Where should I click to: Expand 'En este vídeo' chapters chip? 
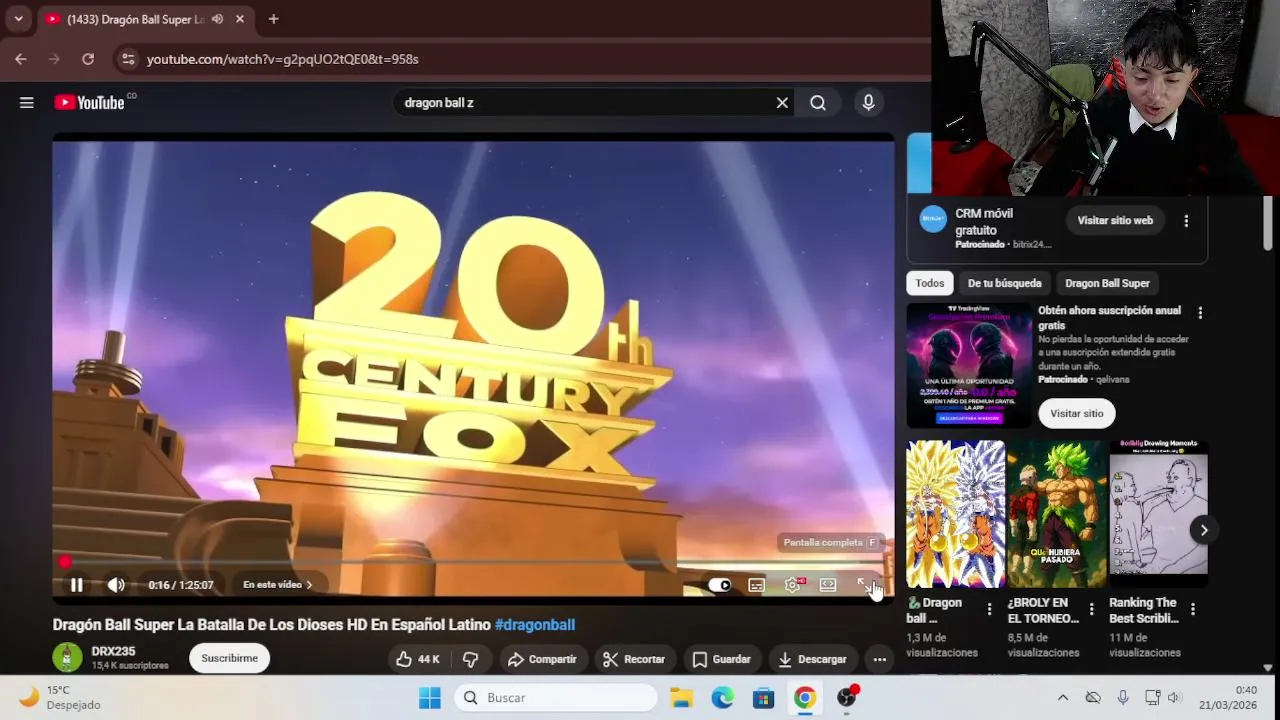pyautogui.click(x=278, y=585)
